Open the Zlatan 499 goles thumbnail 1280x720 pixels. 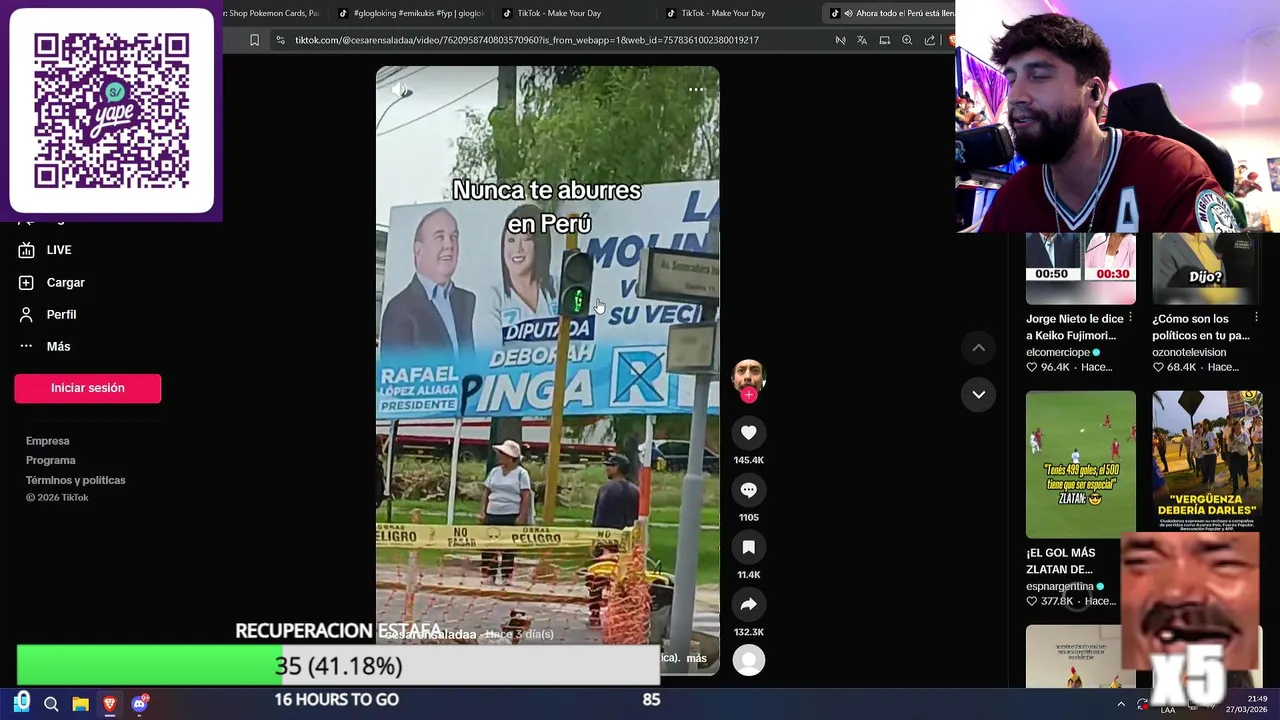(1081, 464)
